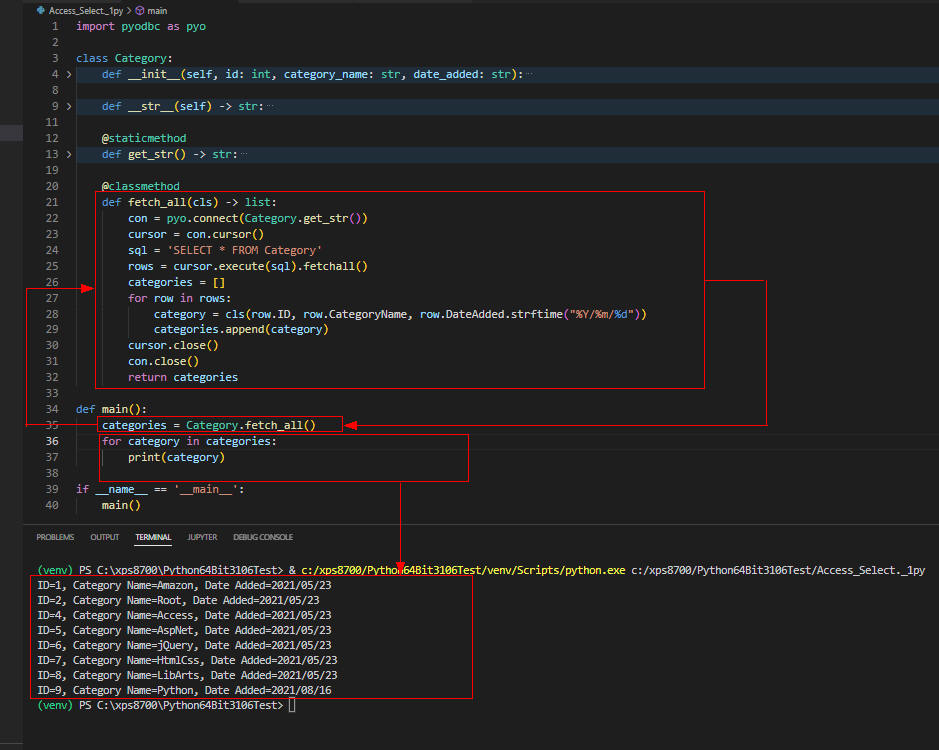Click the 'def main():' line
Viewport: 939px width, 750px height.
[x=111, y=409]
